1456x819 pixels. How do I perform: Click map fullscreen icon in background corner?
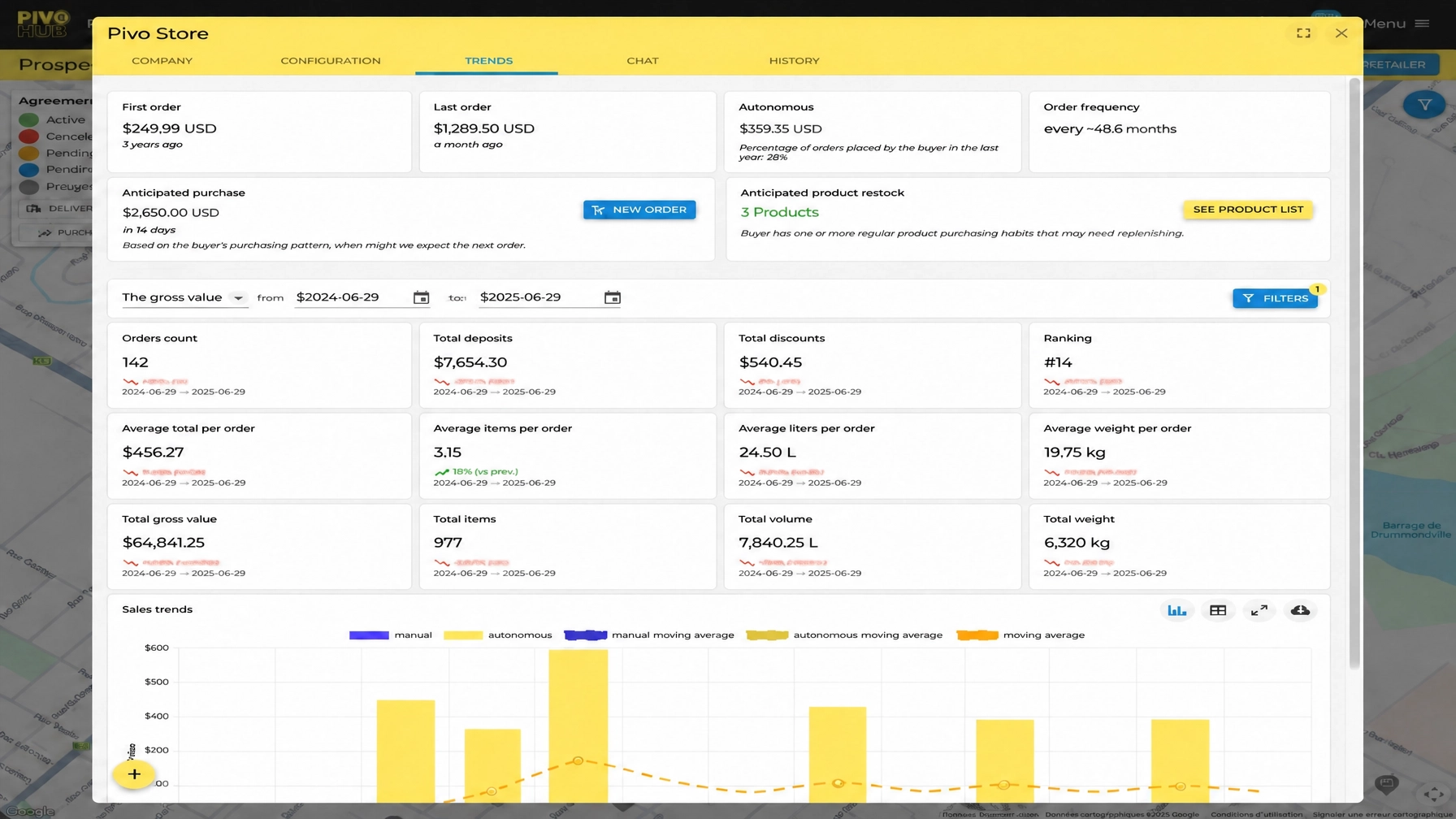[1434, 794]
